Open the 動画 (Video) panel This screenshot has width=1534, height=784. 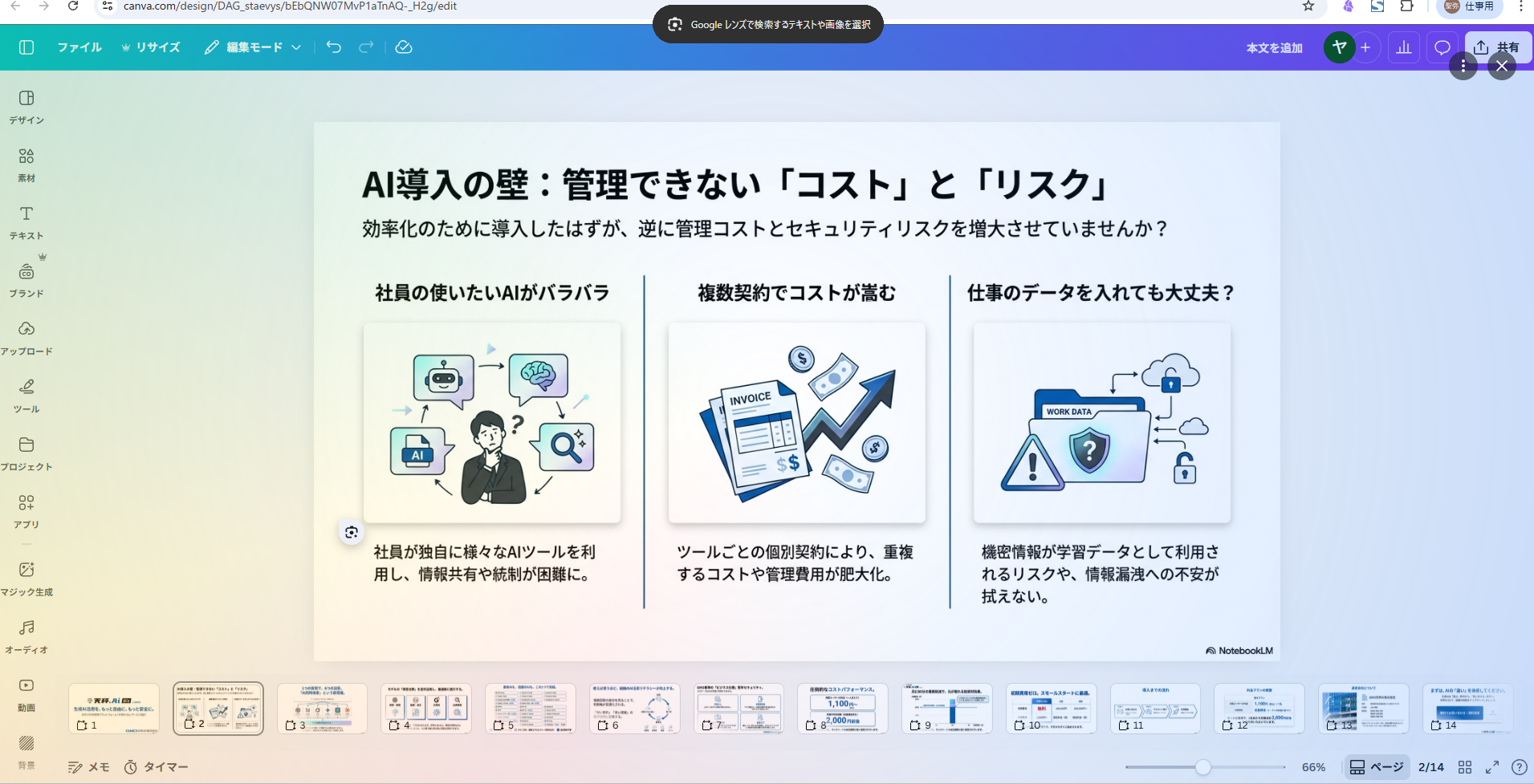[26, 692]
